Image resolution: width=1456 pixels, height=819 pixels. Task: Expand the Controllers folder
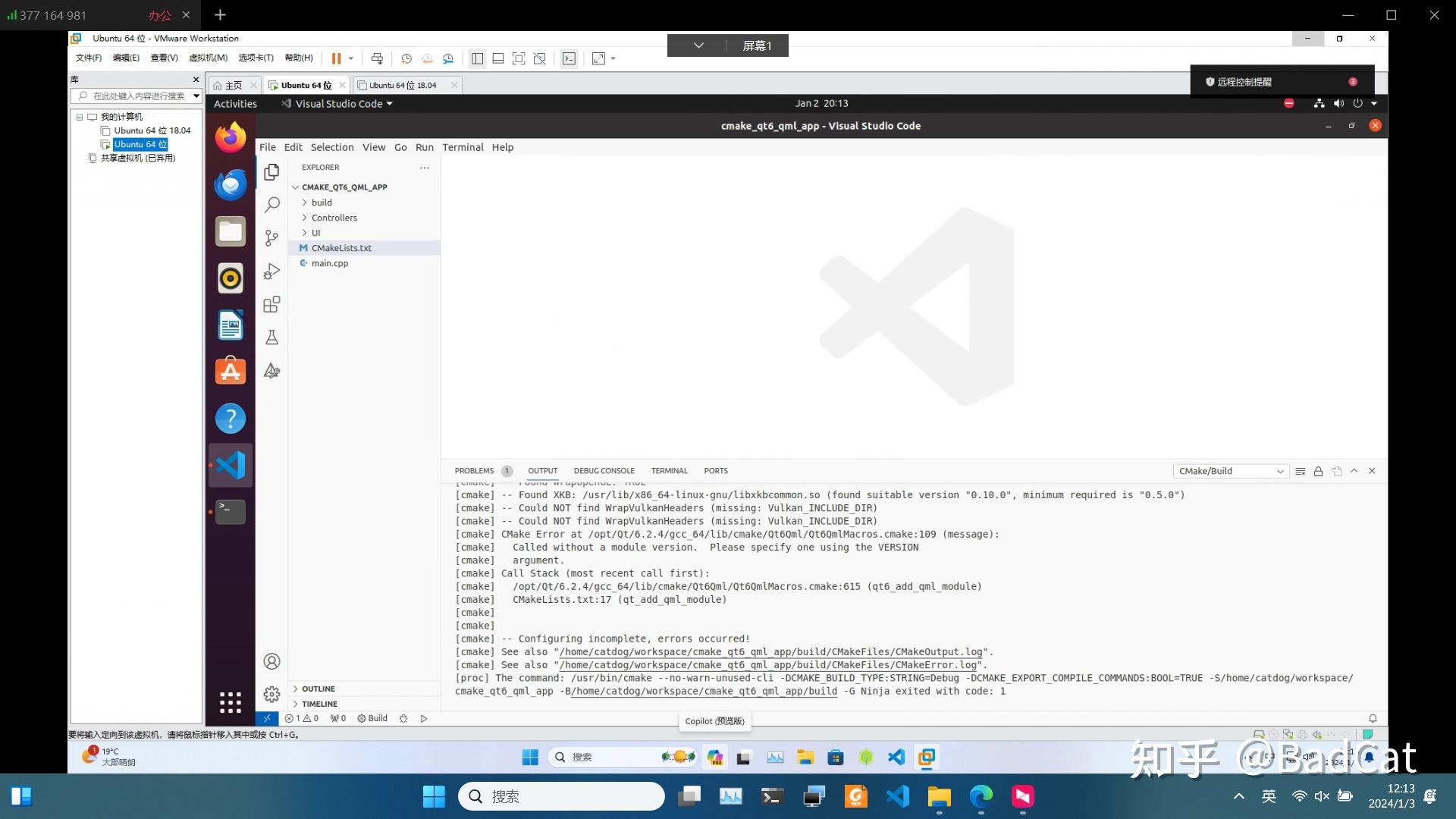tap(334, 218)
